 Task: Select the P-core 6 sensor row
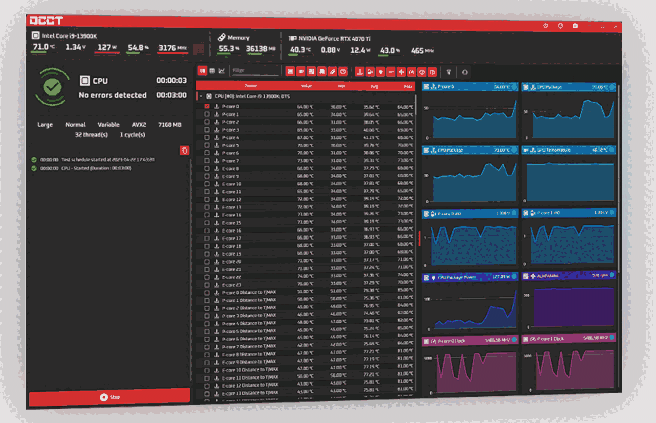point(305,153)
